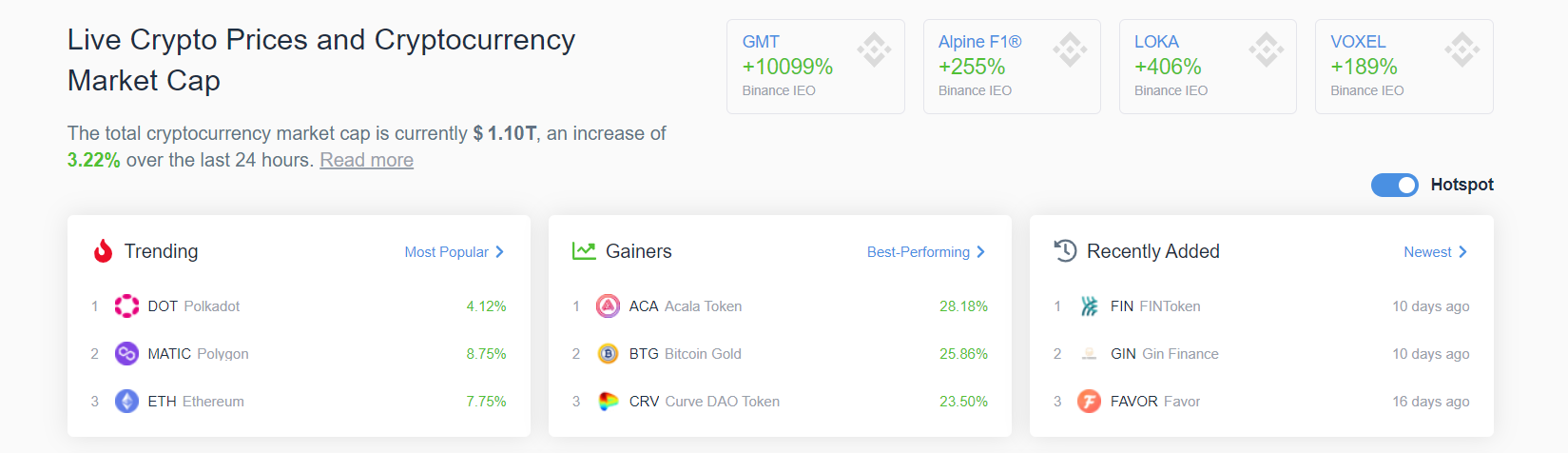Click the Acala Token coin icon

tap(608, 305)
